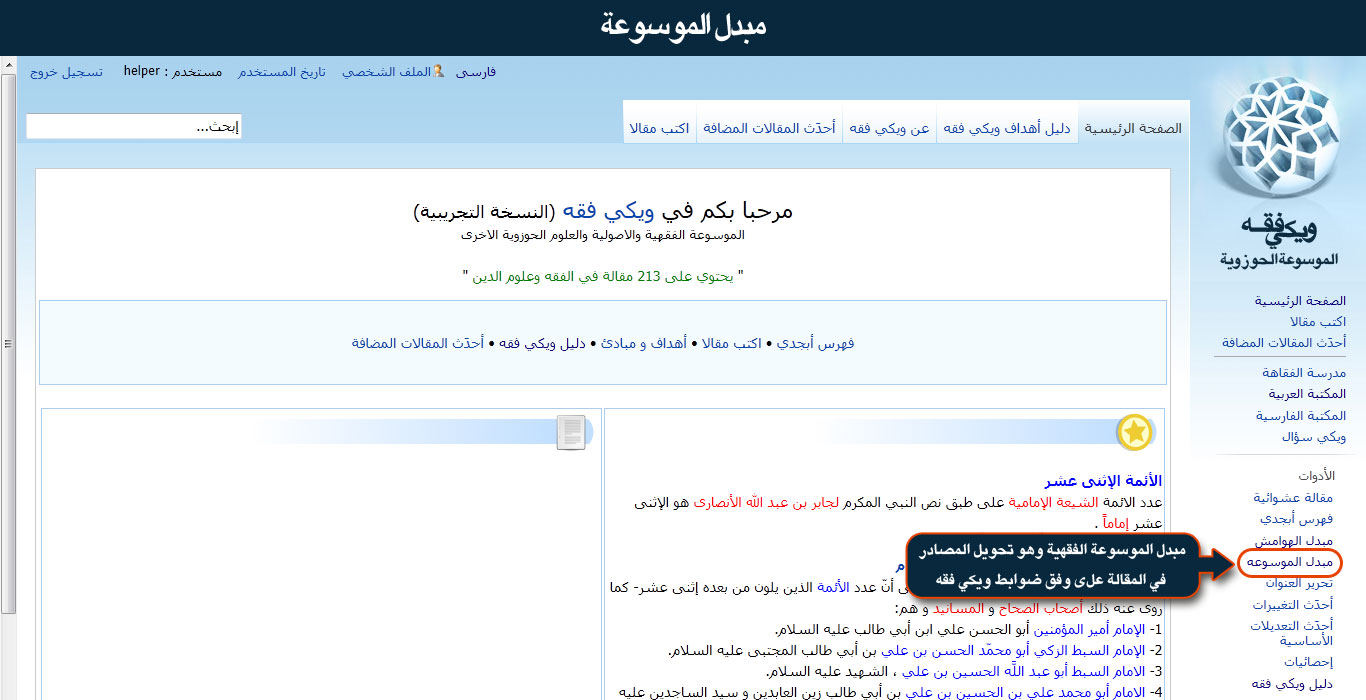Viewport: 1366px width, 700px height.
Task: Click الصفحة الرئيسية in the sidebar
Action: point(1301,300)
